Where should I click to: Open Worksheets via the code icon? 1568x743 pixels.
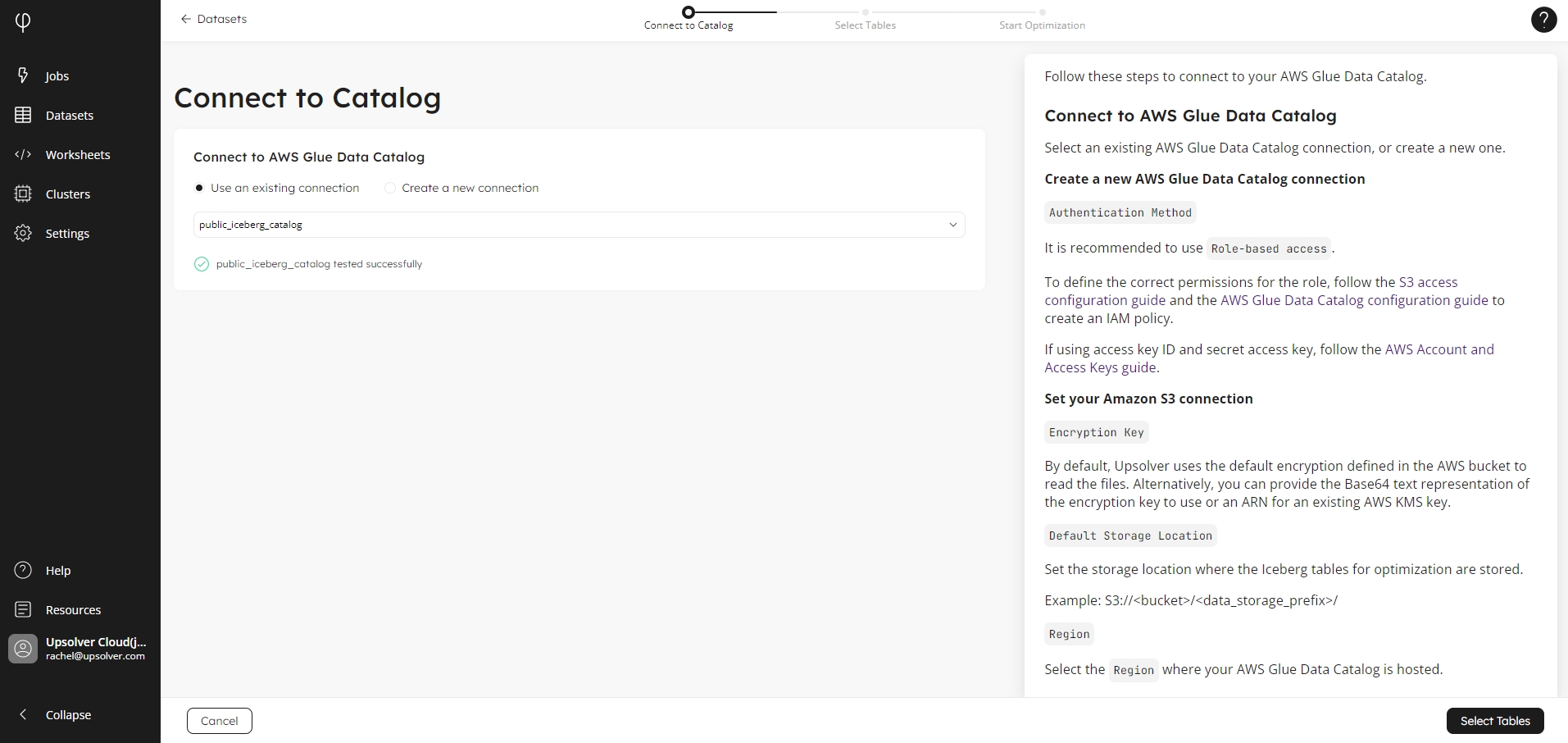[x=23, y=154]
